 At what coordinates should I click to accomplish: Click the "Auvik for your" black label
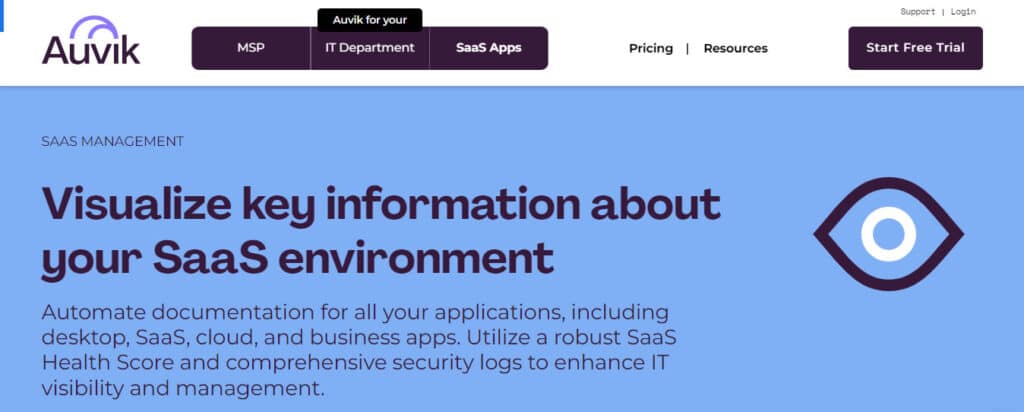click(370, 20)
